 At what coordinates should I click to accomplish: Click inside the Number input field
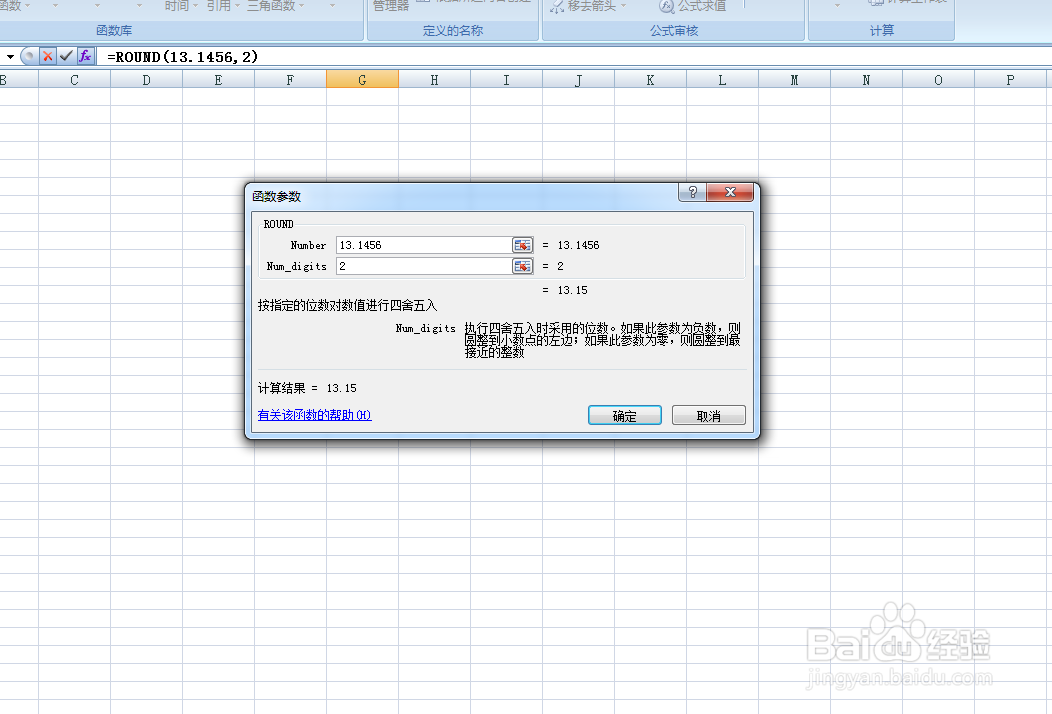pyautogui.click(x=424, y=245)
